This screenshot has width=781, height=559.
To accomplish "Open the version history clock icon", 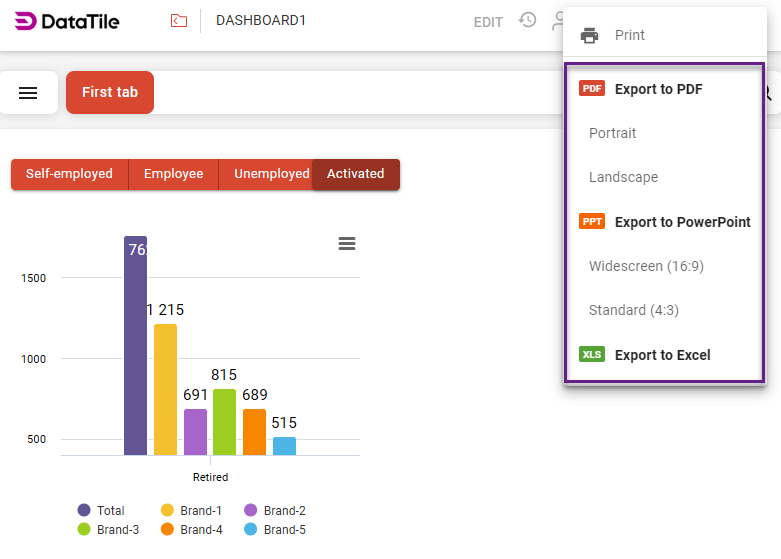I will click(527, 20).
